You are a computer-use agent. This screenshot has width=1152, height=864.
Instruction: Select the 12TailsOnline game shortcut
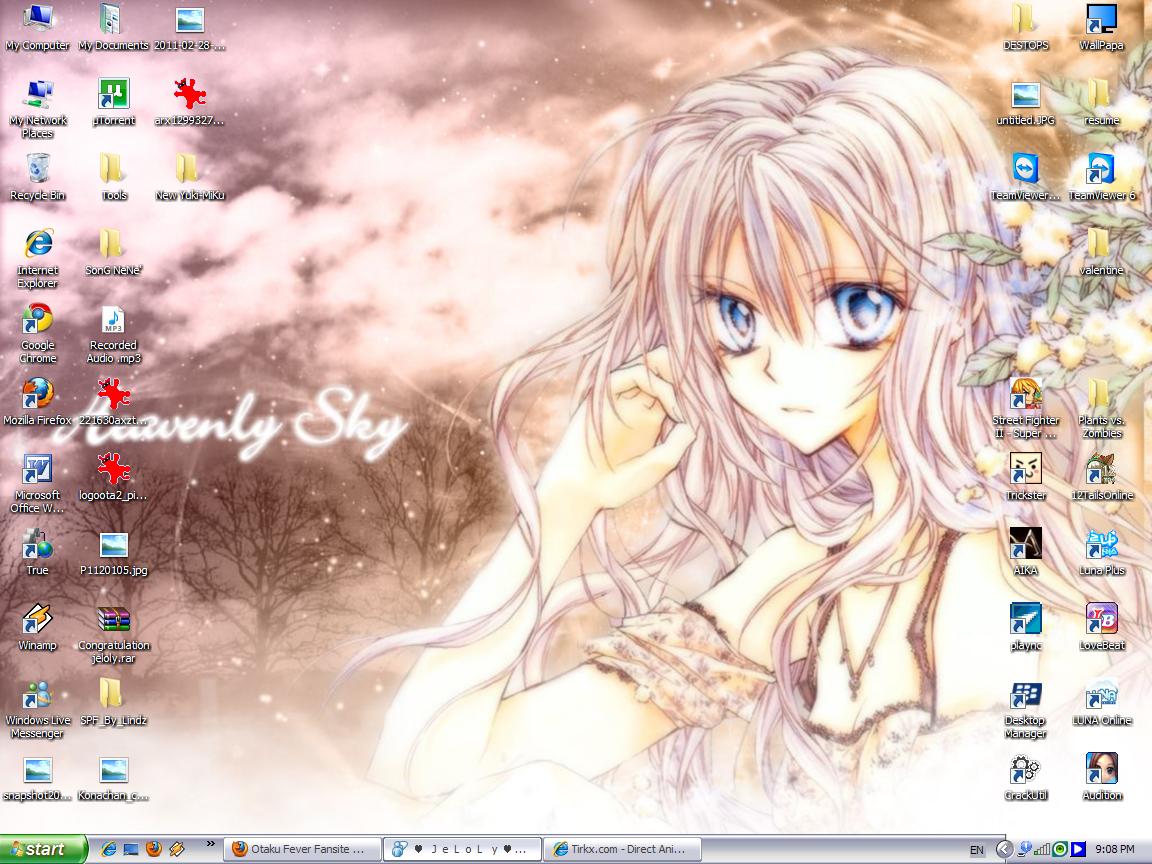[1101, 477]
